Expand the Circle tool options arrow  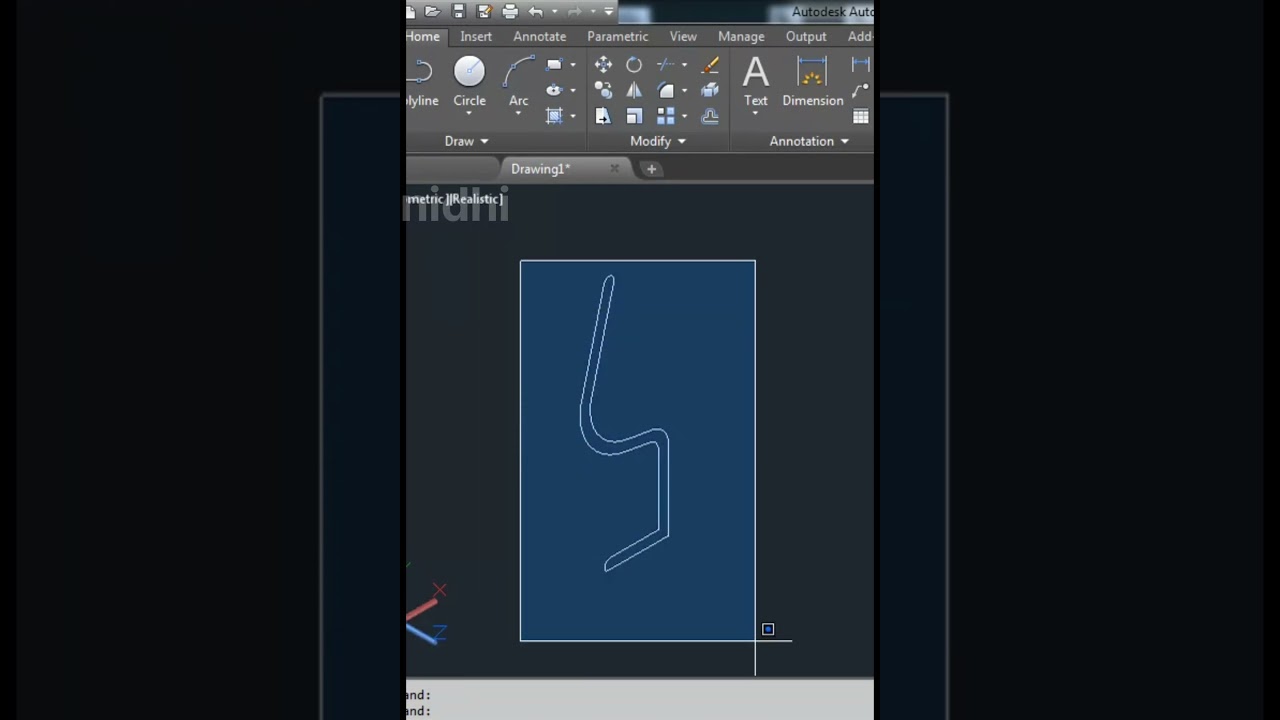(469, 113)
